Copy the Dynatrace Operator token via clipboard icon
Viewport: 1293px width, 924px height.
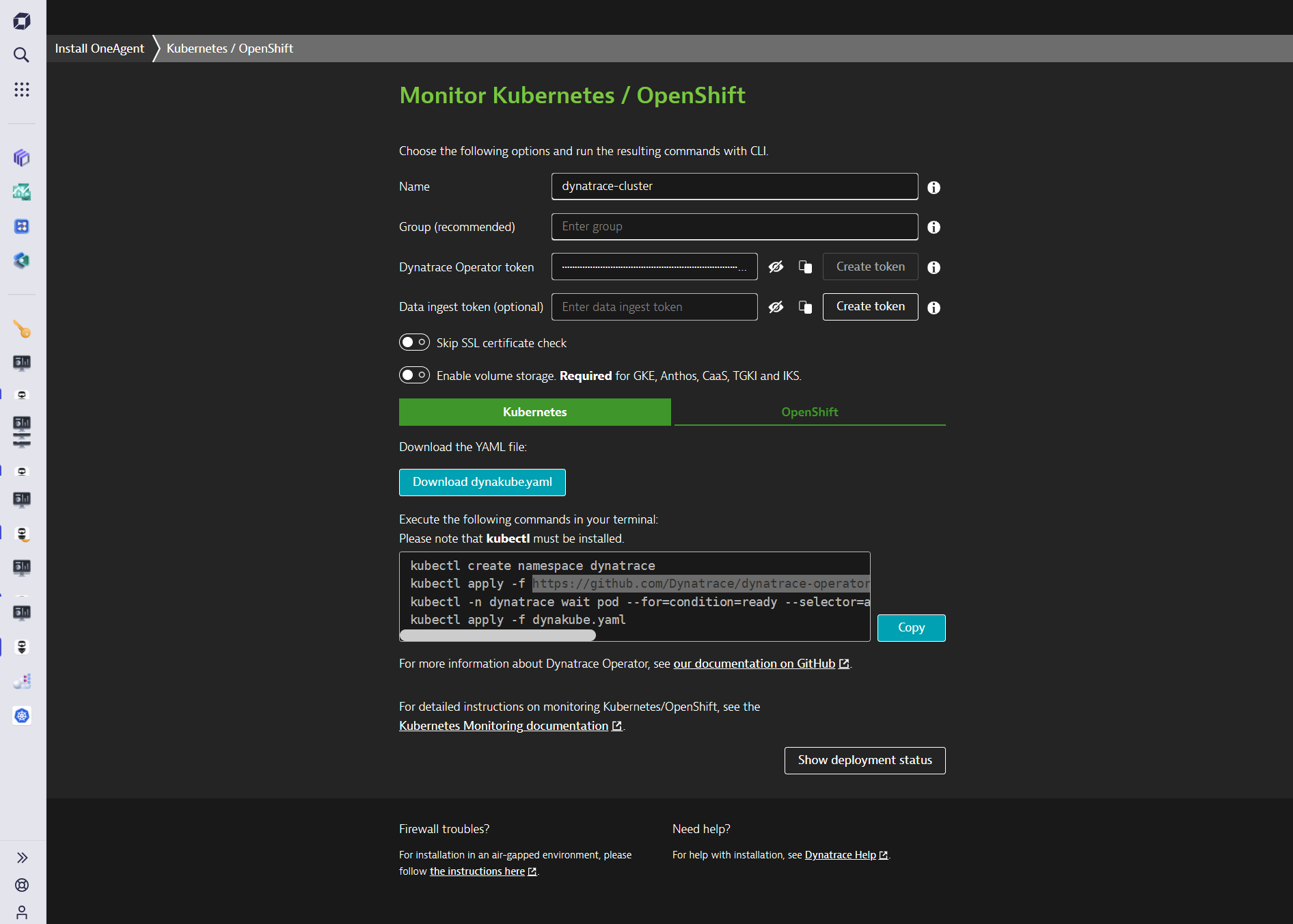click(x=805, y=267)
